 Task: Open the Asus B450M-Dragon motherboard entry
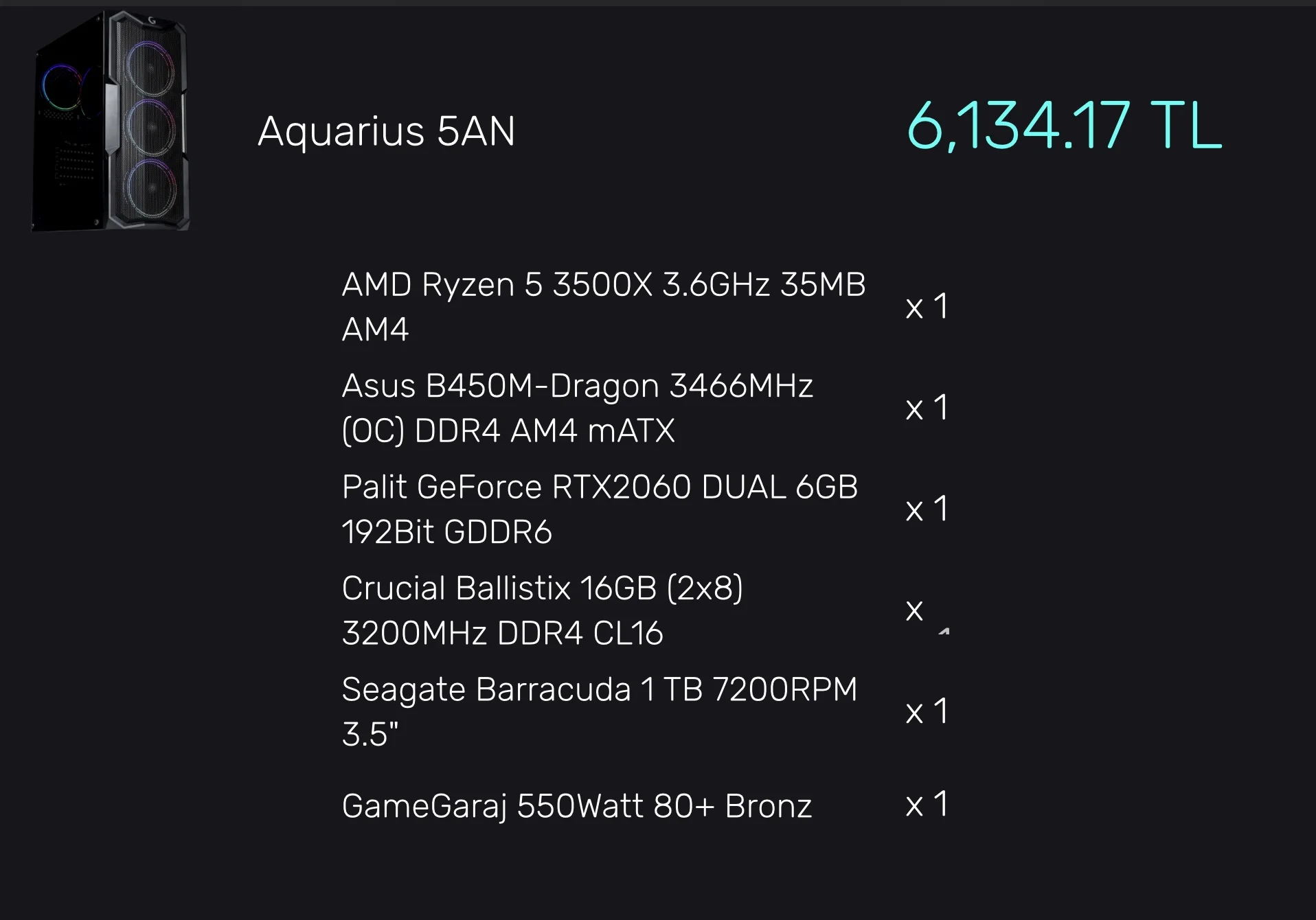click(x=577, y=408)
